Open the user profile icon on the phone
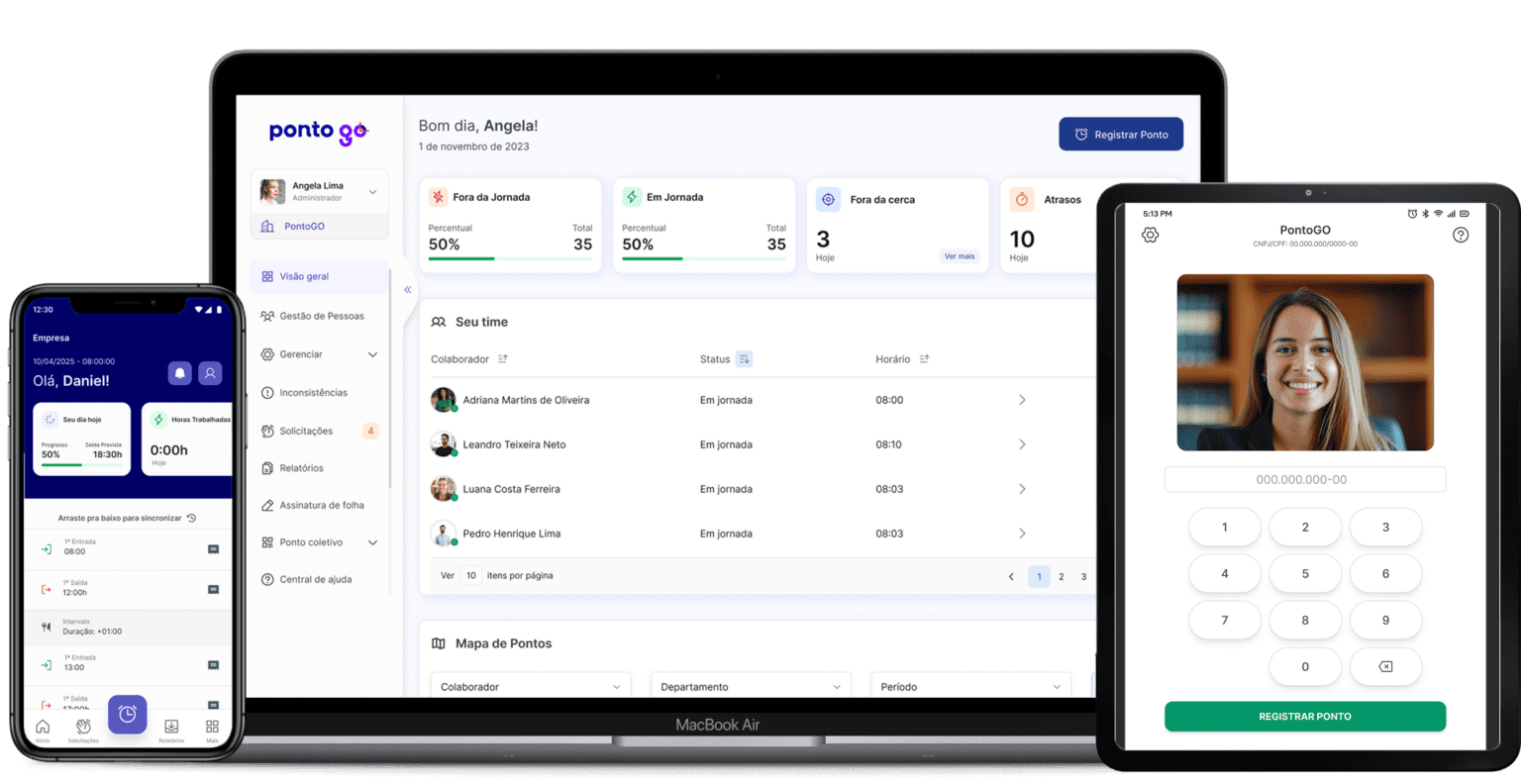This screenshot has height=784, width=1521. tap(210, 373)
